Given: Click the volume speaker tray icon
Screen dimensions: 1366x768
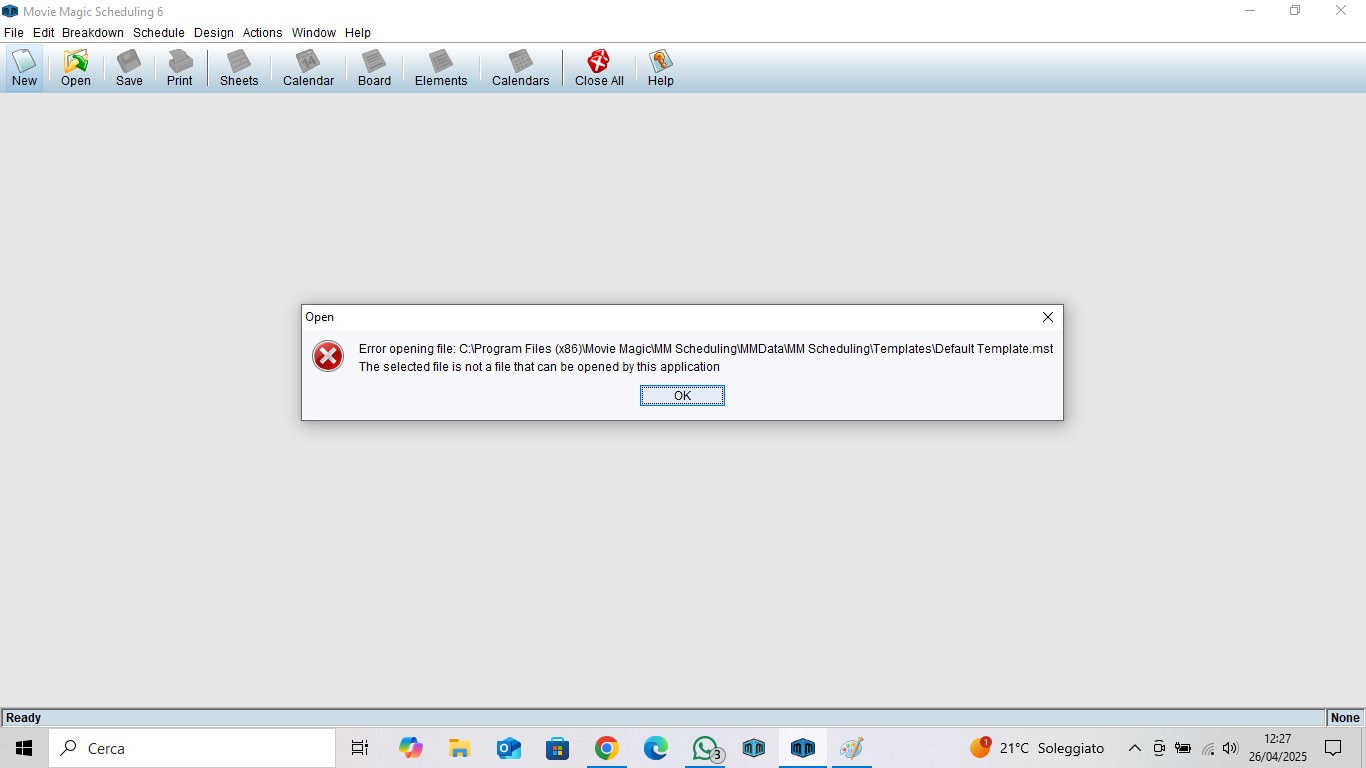Looking at the screenshot, I should (1230, 748).
